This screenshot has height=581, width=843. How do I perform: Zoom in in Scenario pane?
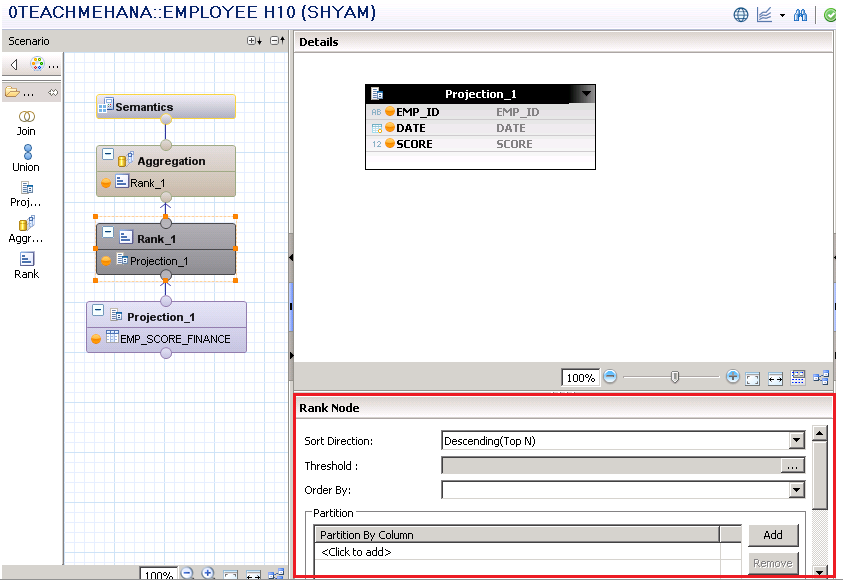tap(208, 573)
